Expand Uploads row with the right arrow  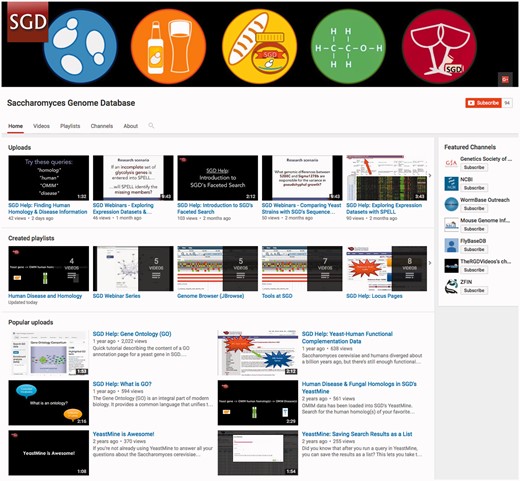coord(430,176)
